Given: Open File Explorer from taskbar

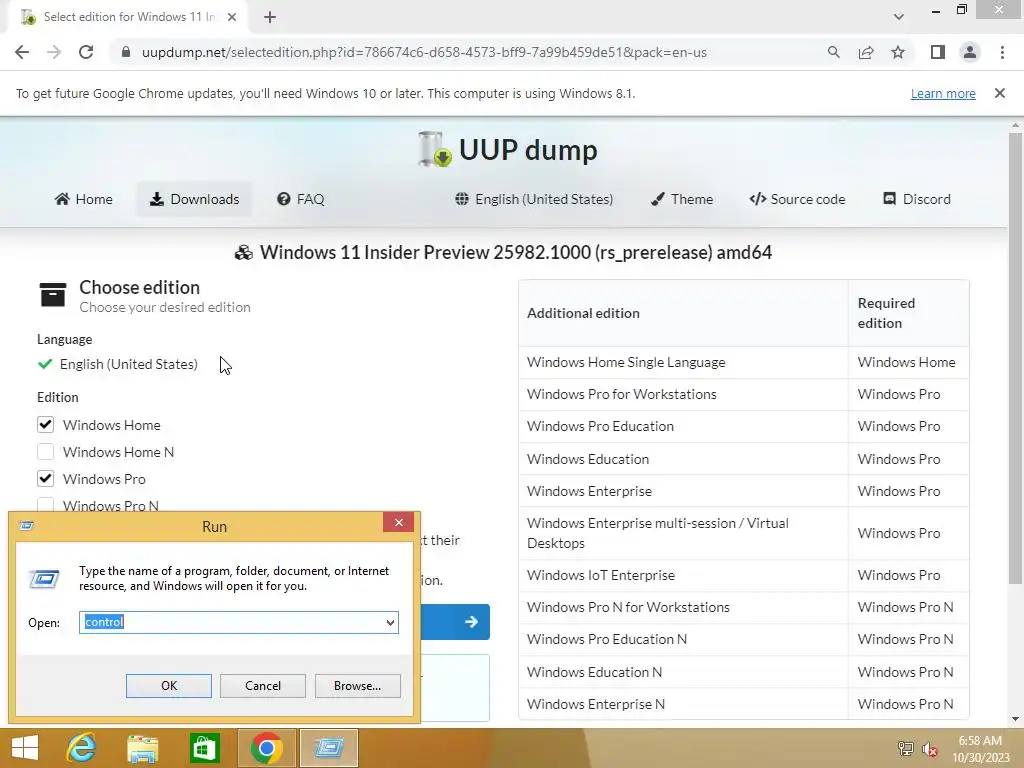Looking at the screenshot, I should tap(142, 748).
